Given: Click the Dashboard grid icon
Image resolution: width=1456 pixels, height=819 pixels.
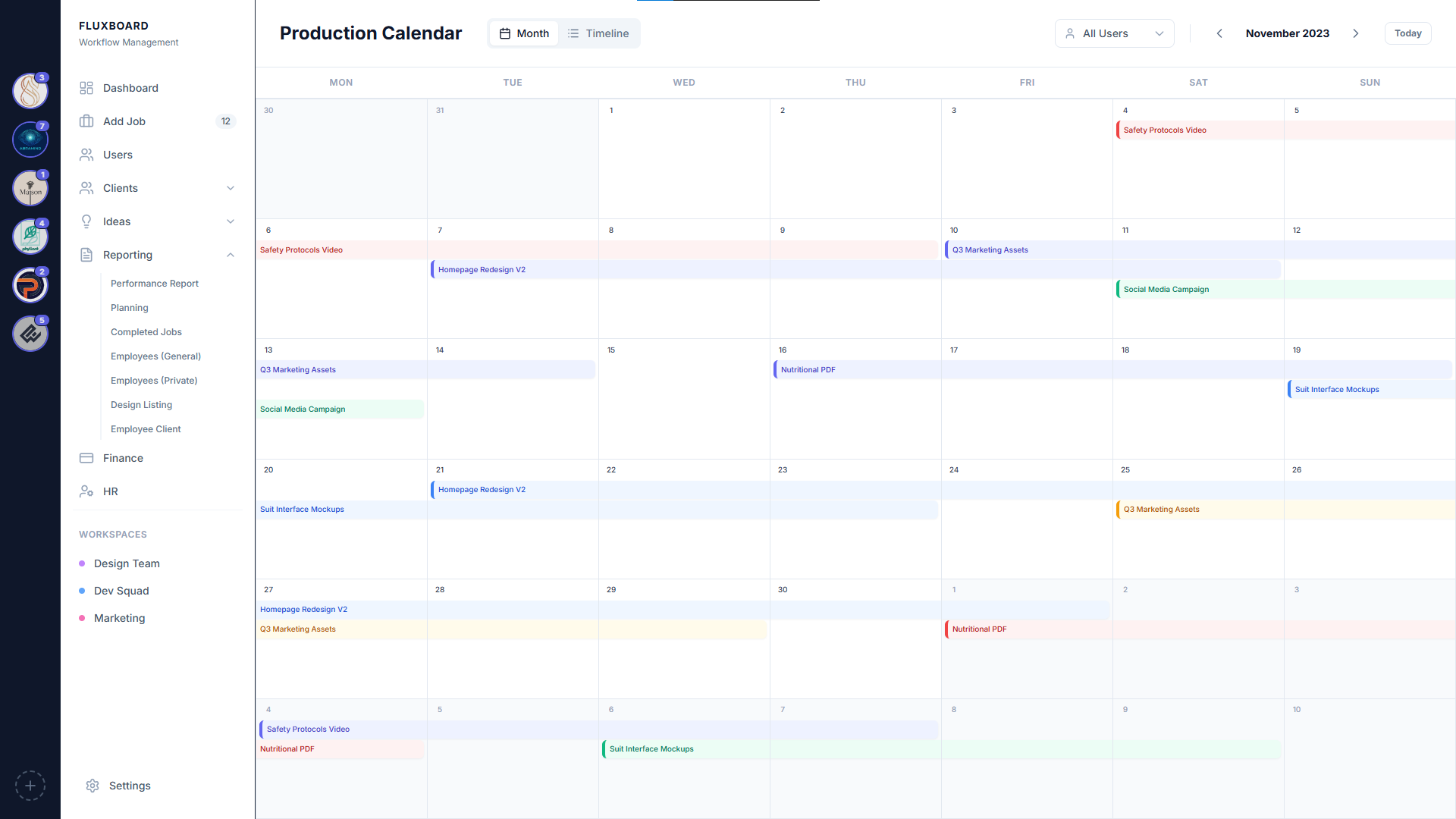Looking at the screenshot, I should pos(86,88).
